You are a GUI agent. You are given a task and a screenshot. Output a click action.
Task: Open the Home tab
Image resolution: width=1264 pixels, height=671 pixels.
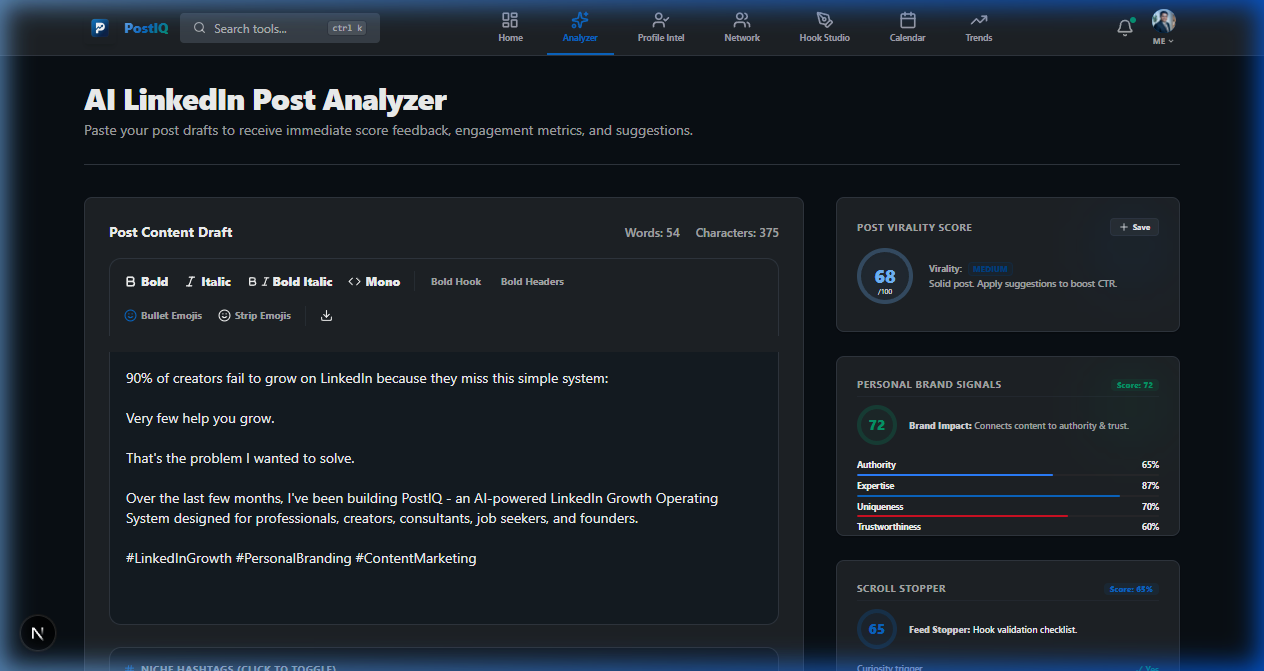click(x=510, y=28)
